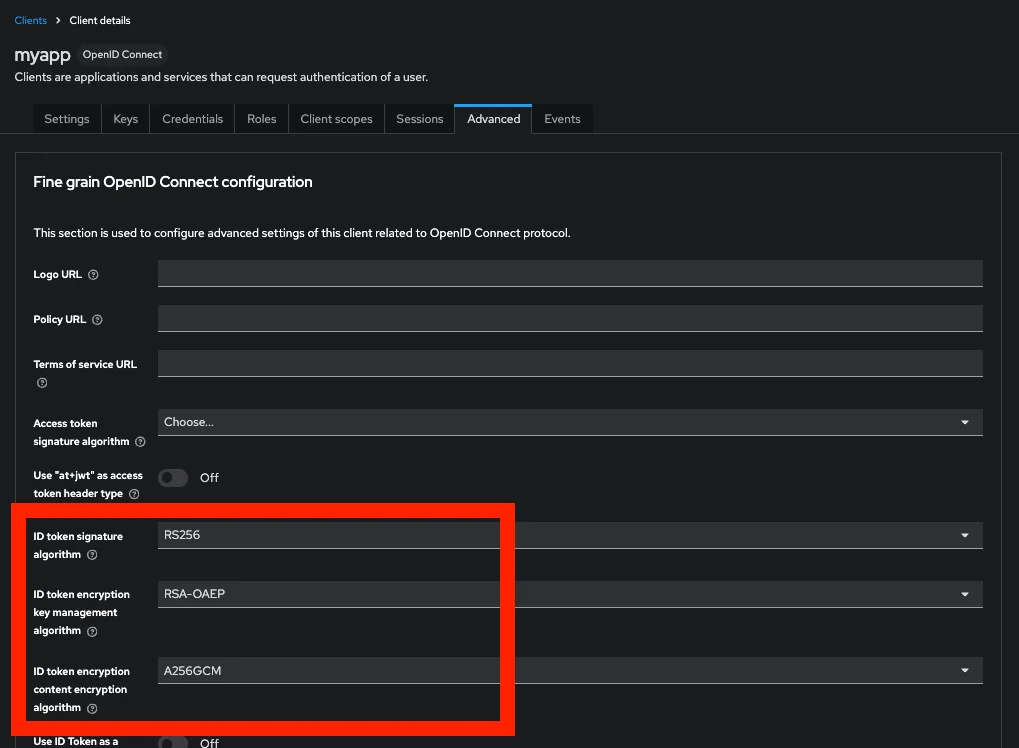Focus the Policy URL input field

click(570, 319)
